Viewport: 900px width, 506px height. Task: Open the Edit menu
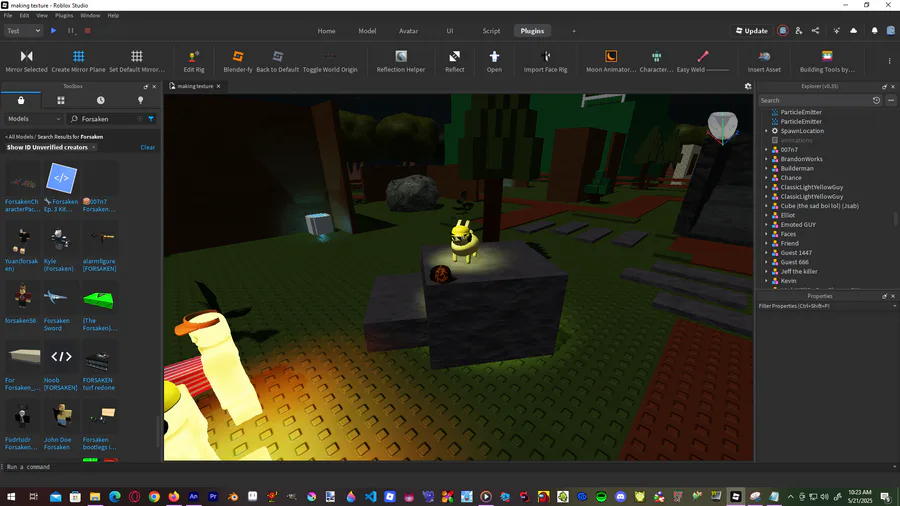coord(24,15)
